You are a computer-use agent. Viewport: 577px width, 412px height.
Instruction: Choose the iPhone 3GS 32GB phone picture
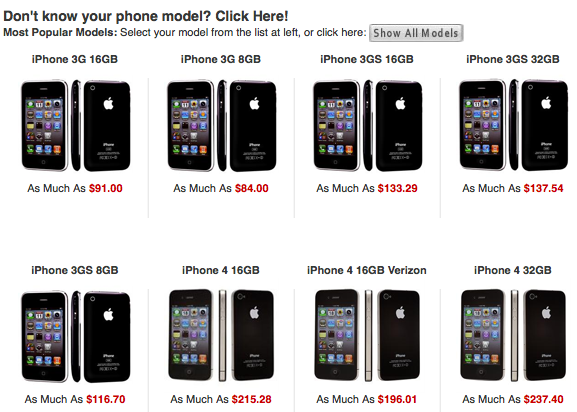tap(513, 125)
